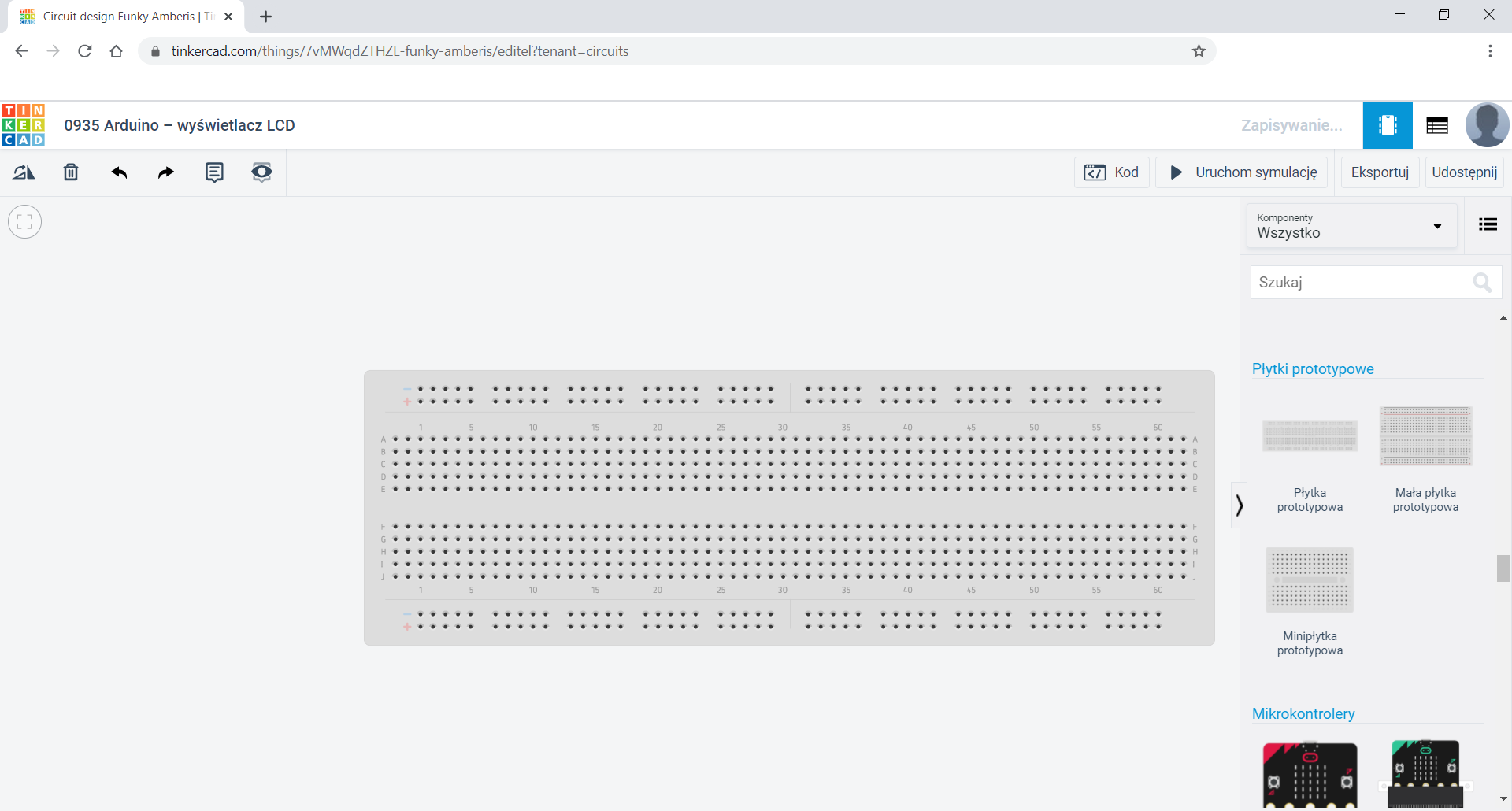Click the rotate component icon
Image resolution: width=1512 pixels, height=811 pixels.
tap(24, 172)
